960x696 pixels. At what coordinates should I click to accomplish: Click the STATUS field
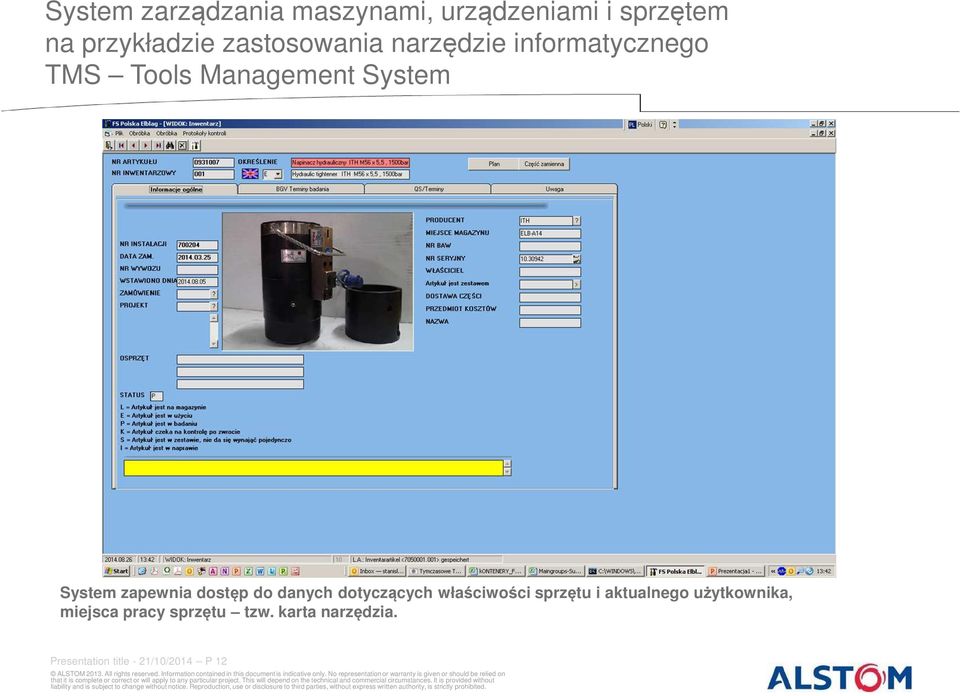tap(156, 396)
